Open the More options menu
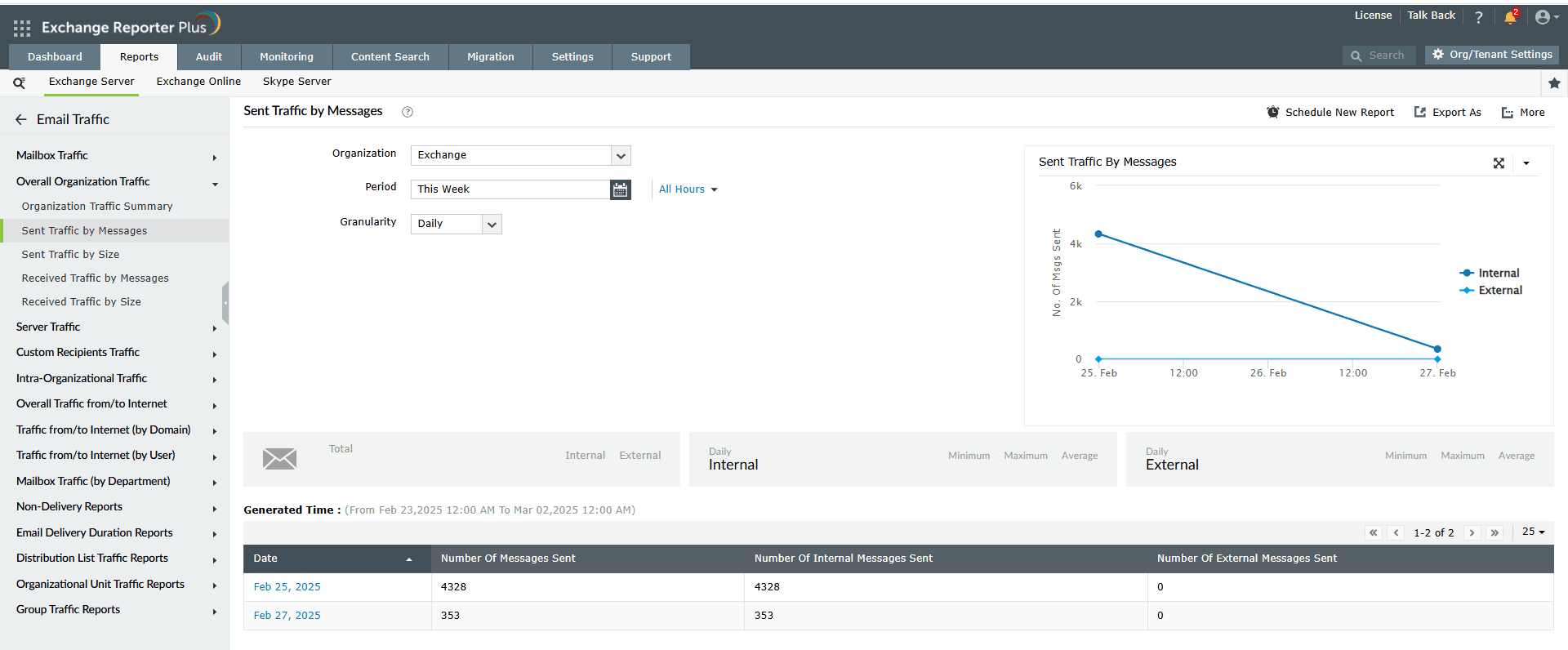The width and height of the screenshot is (1568, 650). (x=1523, y=113)
